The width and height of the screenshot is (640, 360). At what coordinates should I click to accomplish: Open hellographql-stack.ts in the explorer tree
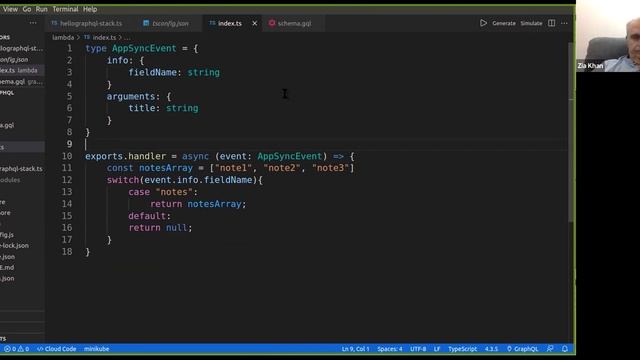[22, 169]
